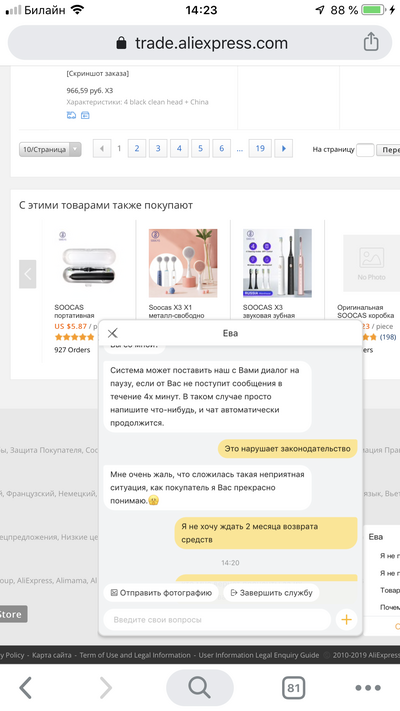Open SOOCAS X3 звуковая зубная thumbnail
Image resolution: width=400 pixels, height=711 pixels.
point(278,263)
